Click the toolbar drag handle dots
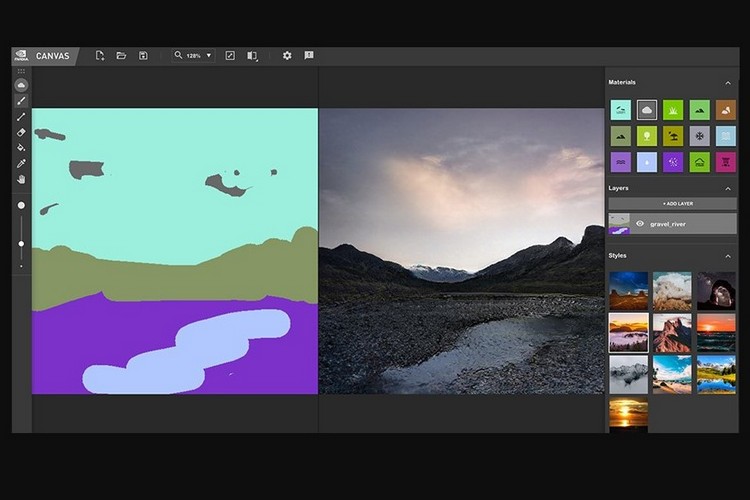Image resolution: width=750 pixels, height=500 pixels. [x=21, y=71]
